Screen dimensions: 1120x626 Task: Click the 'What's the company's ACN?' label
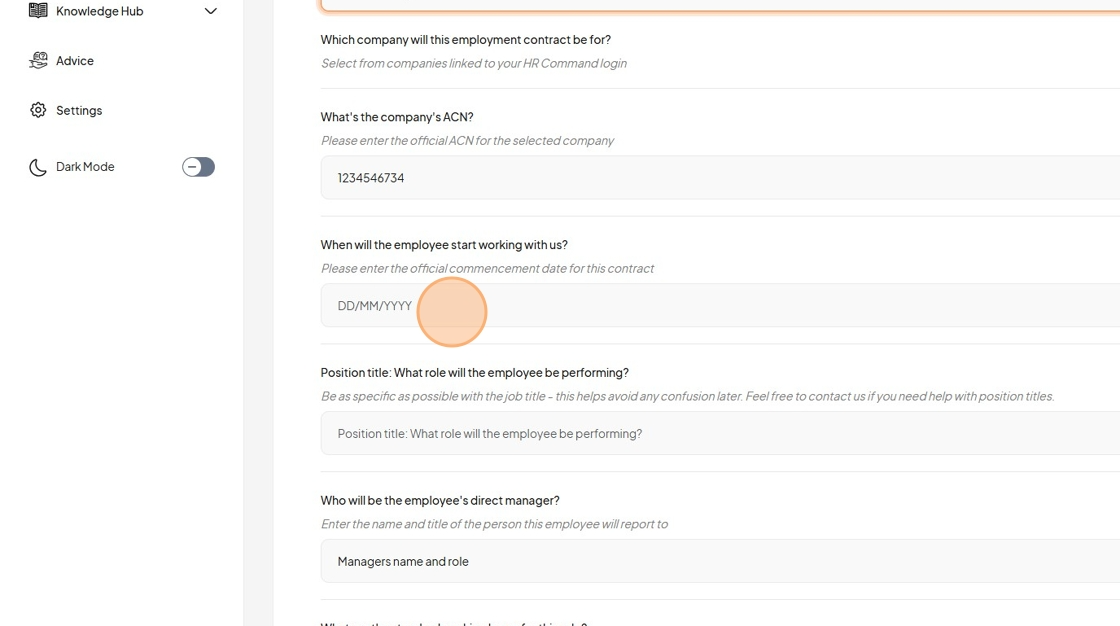(397, 116)
